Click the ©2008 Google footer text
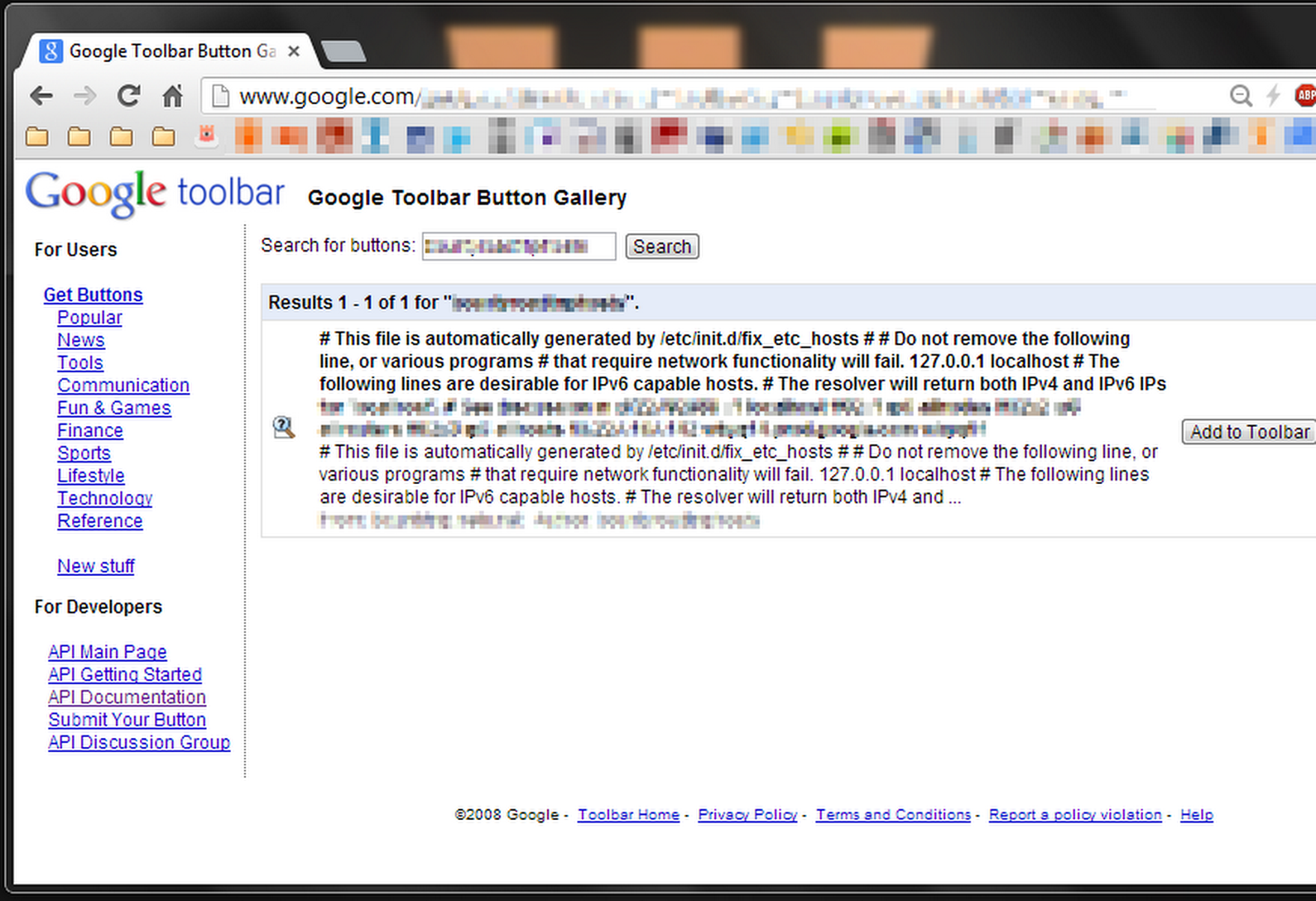Screen dimensions: 1316x901 507,815
